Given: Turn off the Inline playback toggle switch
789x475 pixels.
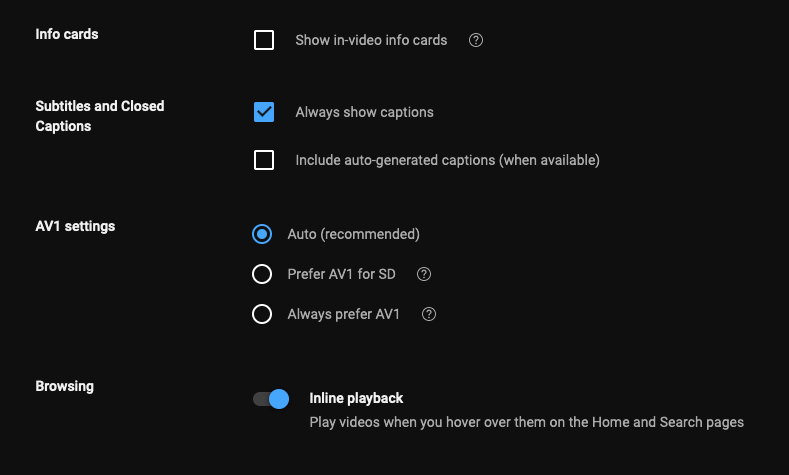Looking at the screenshot, I should [271, 399].
